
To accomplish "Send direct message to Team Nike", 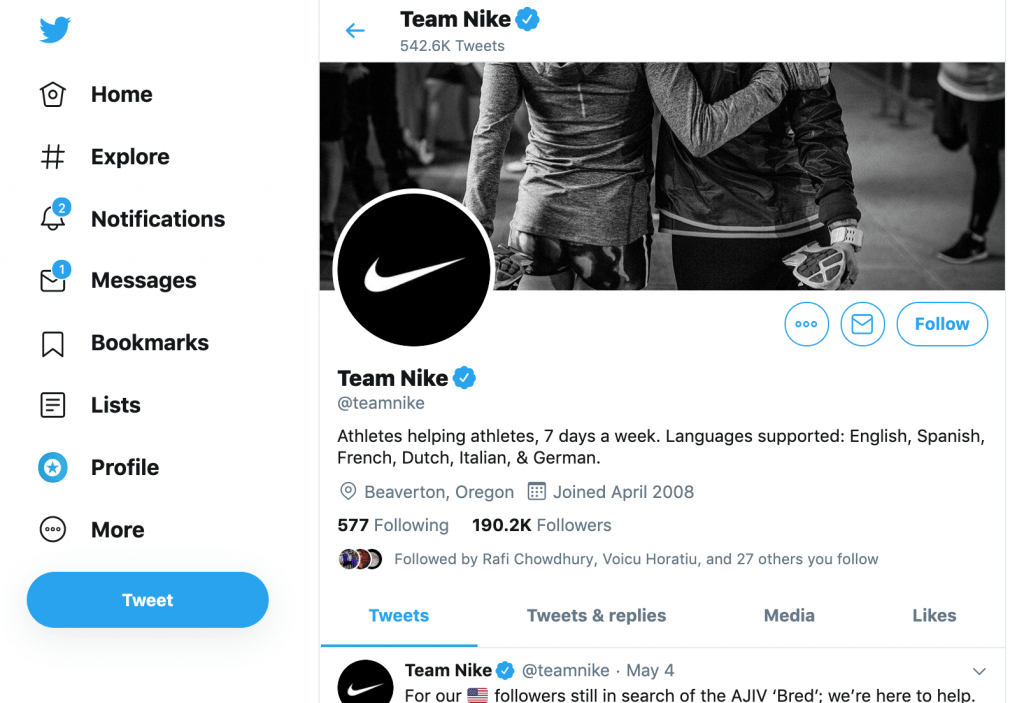I will point(862,324).
